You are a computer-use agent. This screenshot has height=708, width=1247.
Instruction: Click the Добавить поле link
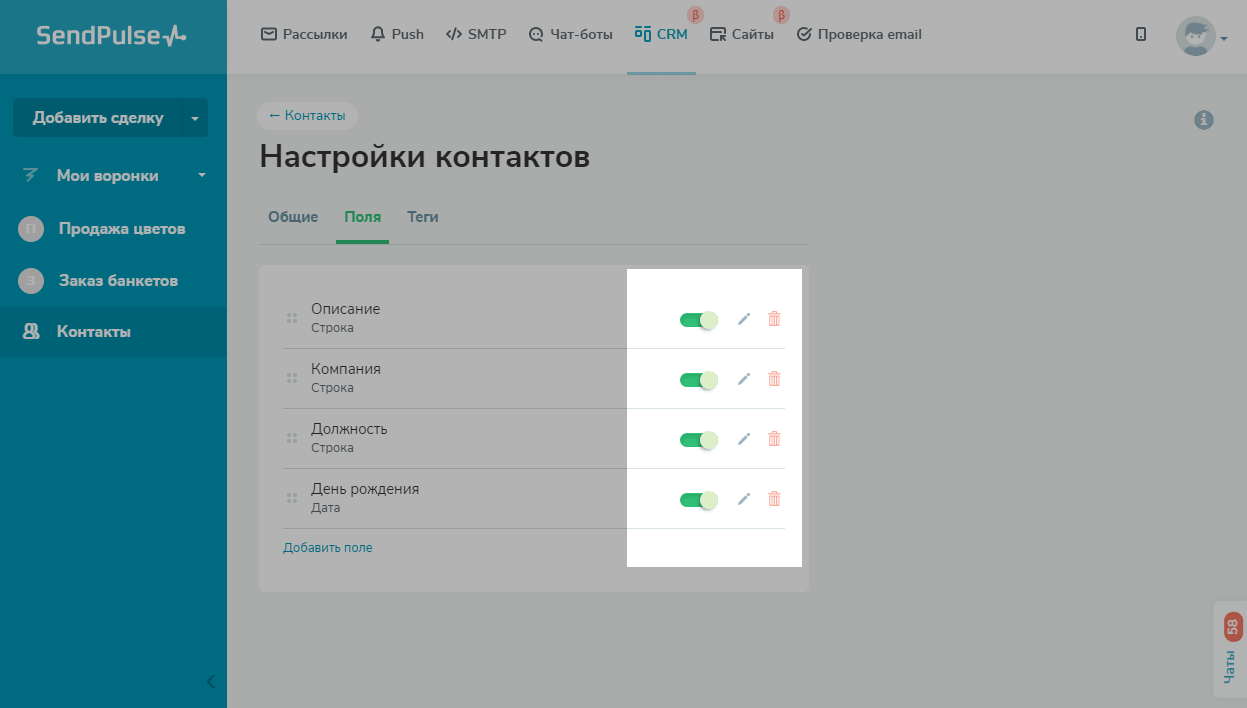point(327,548)
